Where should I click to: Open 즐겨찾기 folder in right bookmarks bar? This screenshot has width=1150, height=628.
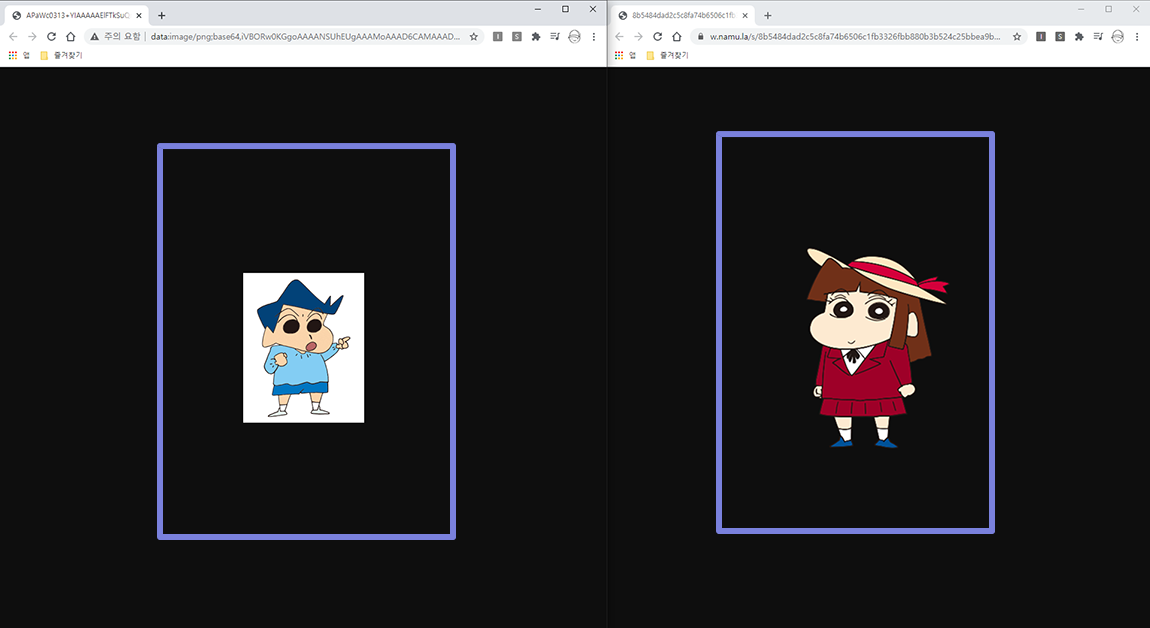click(667, 55)
